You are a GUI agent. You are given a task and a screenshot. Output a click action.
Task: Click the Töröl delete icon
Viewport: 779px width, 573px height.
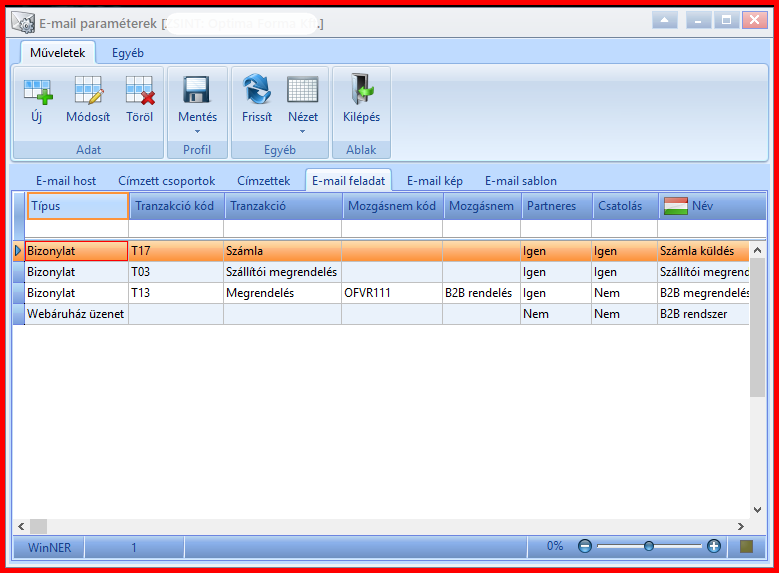pos(140,90)
